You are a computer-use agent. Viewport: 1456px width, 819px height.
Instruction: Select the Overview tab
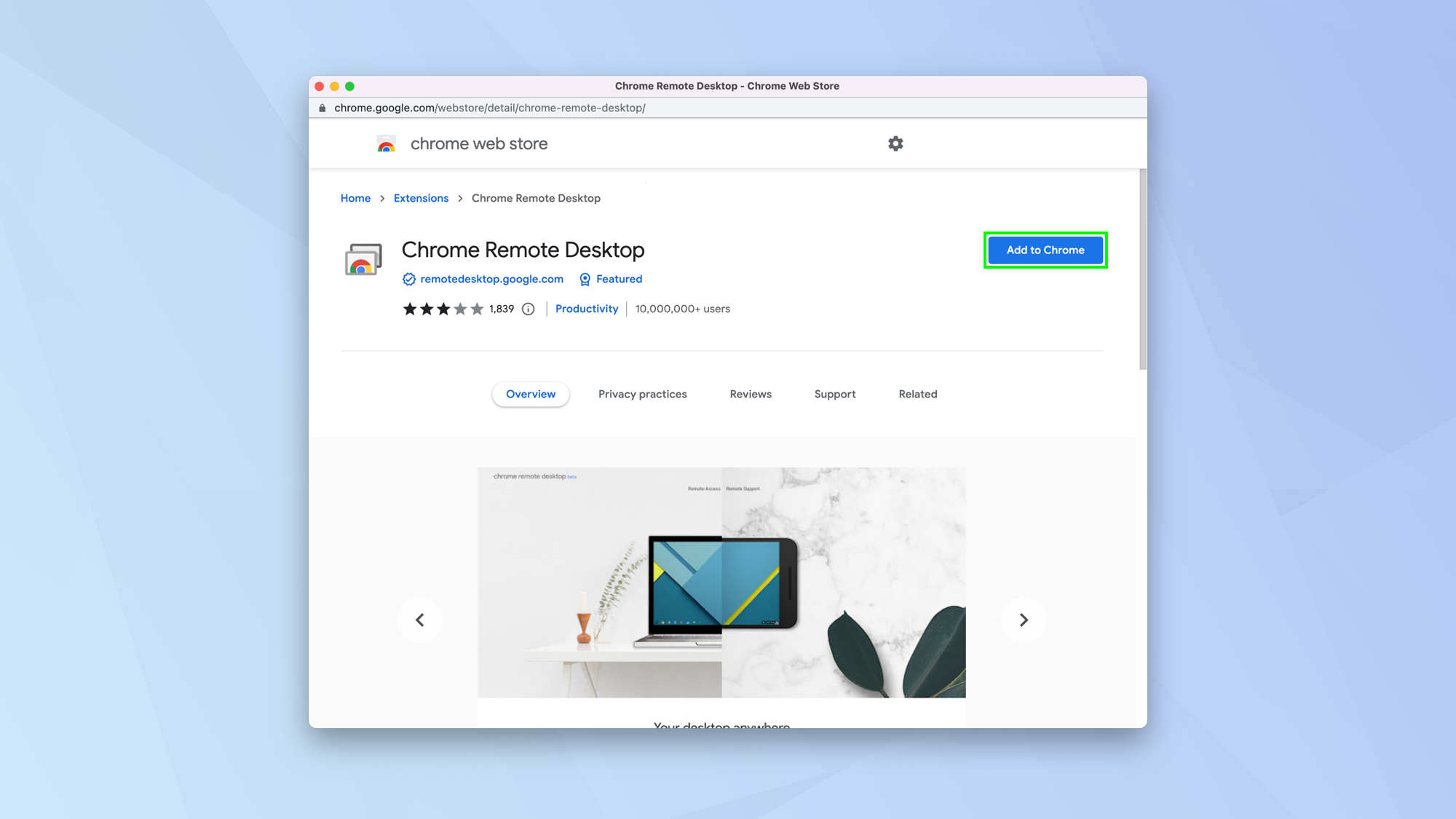530,393
